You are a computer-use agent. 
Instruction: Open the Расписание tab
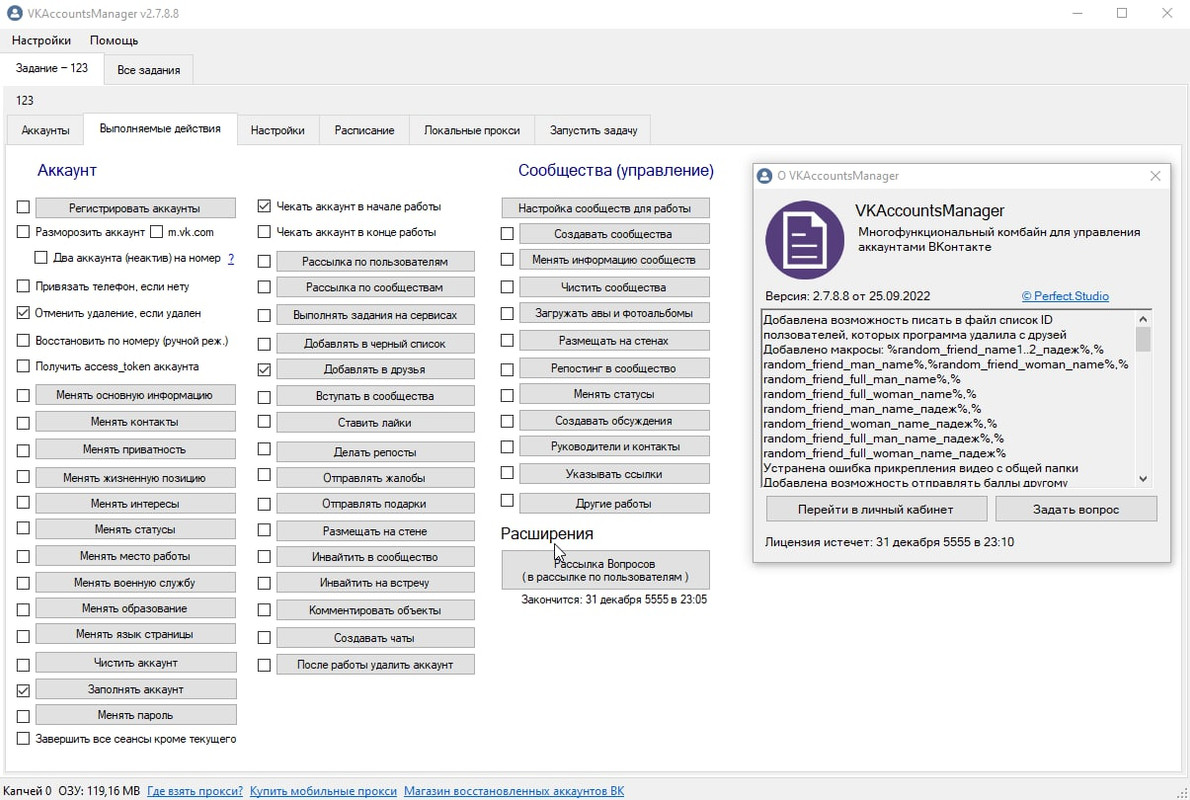364,130
